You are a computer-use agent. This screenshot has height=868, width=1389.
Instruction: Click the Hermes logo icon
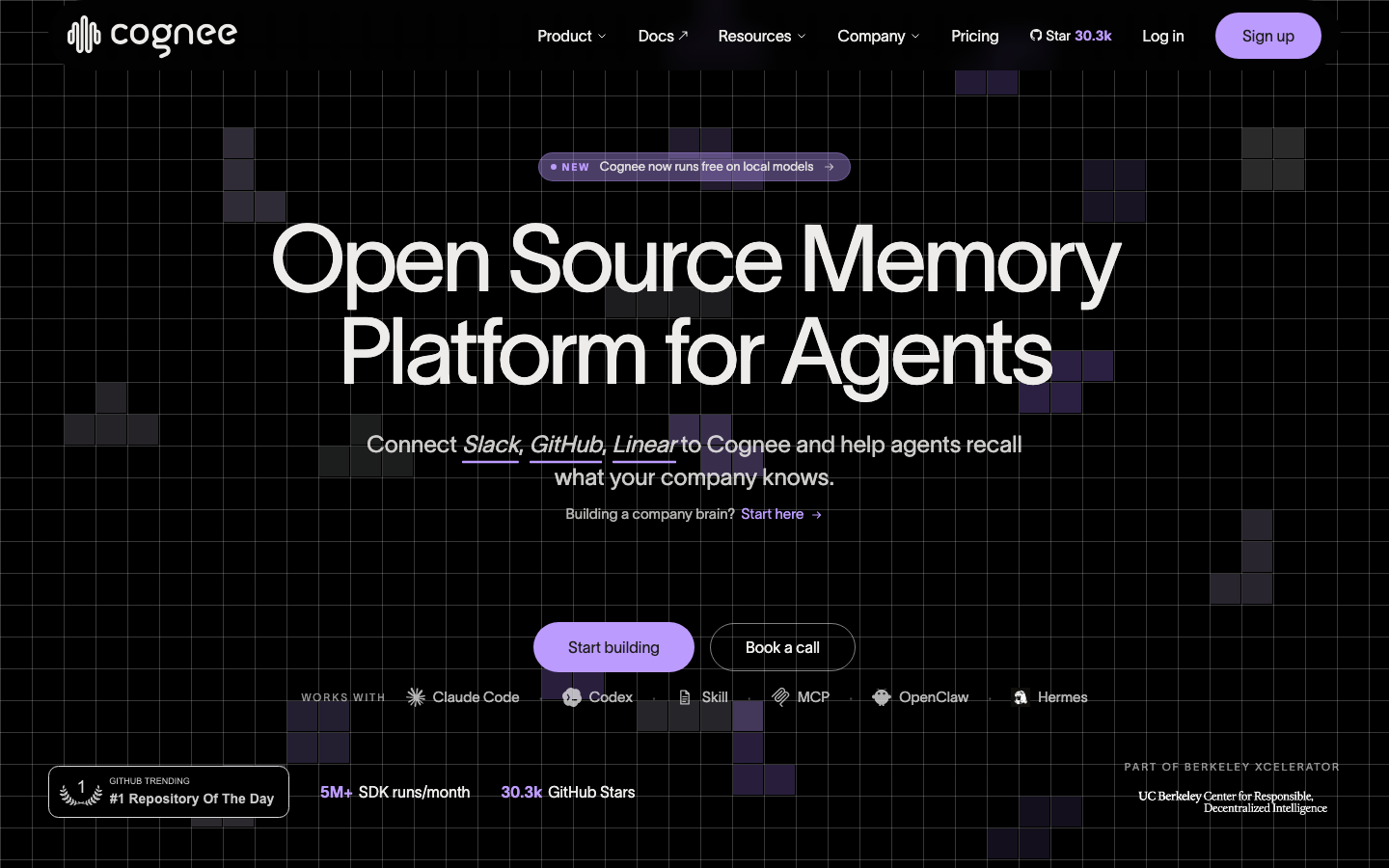pyautogui.click(x=1021, y=697)
